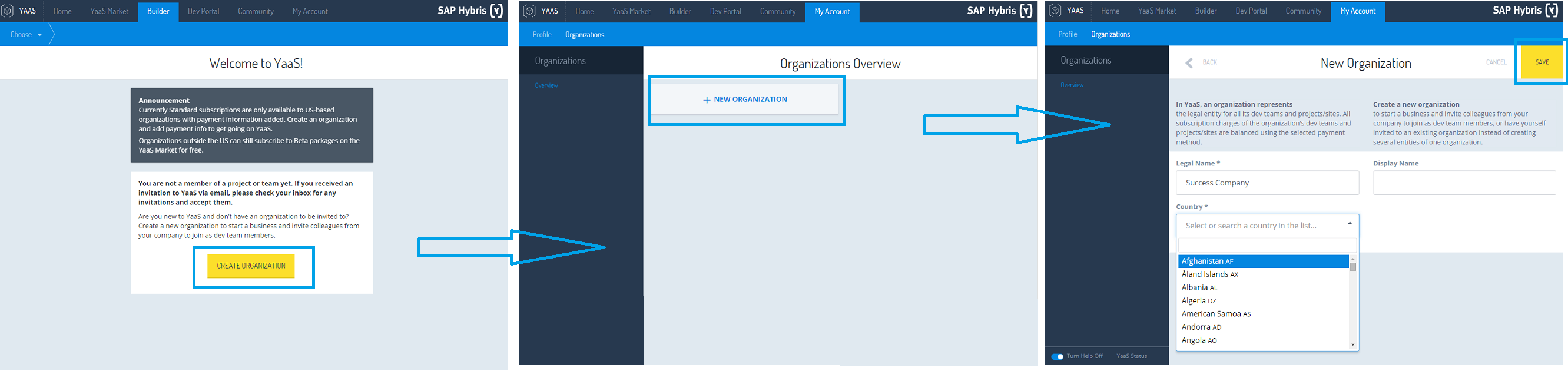Open Profile subtab in New Organization screen
This screenshot has height=371, width=1568.
[x=1068, y=34]
